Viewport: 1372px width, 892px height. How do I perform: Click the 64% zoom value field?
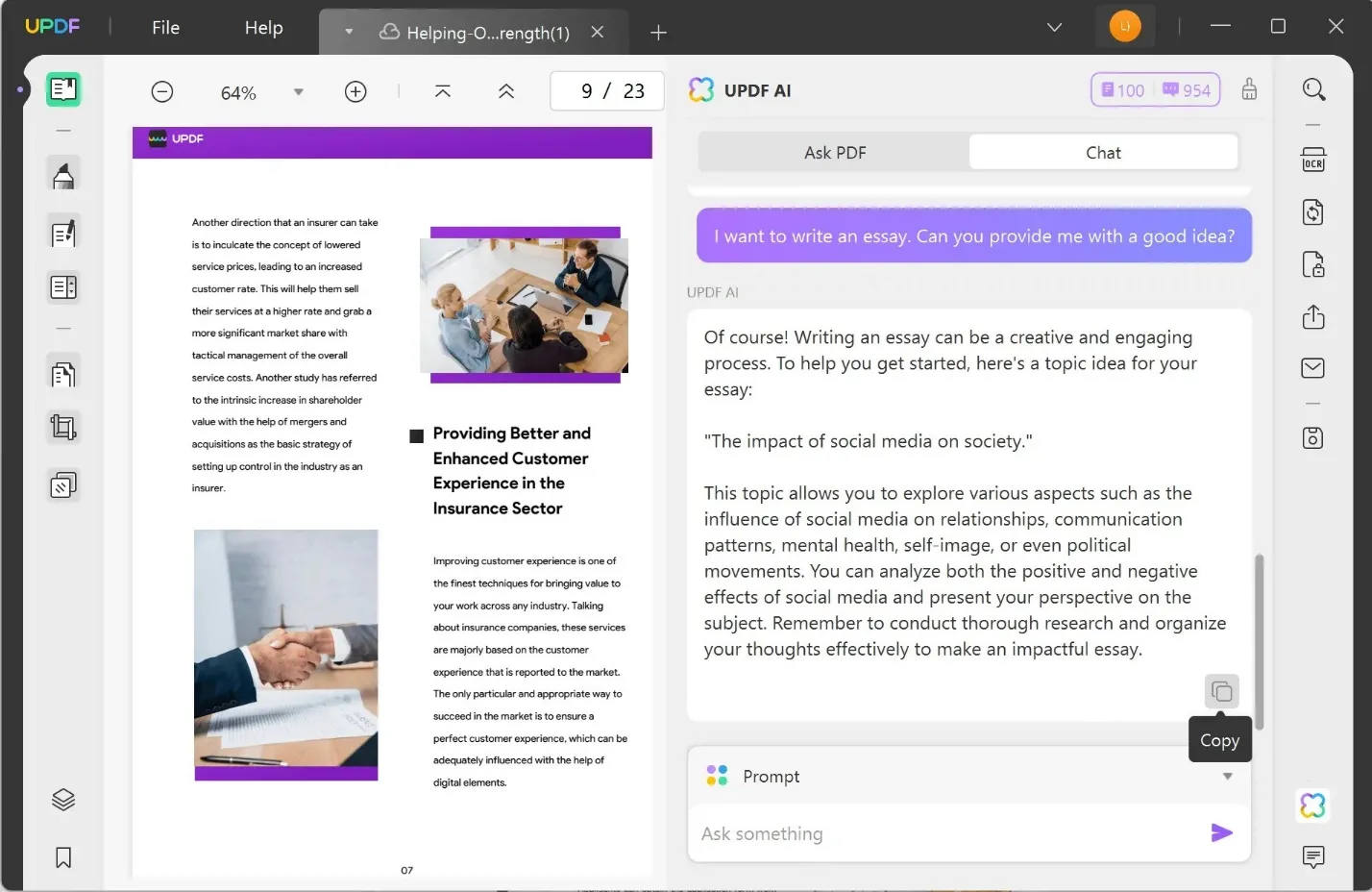coord(238,92)
